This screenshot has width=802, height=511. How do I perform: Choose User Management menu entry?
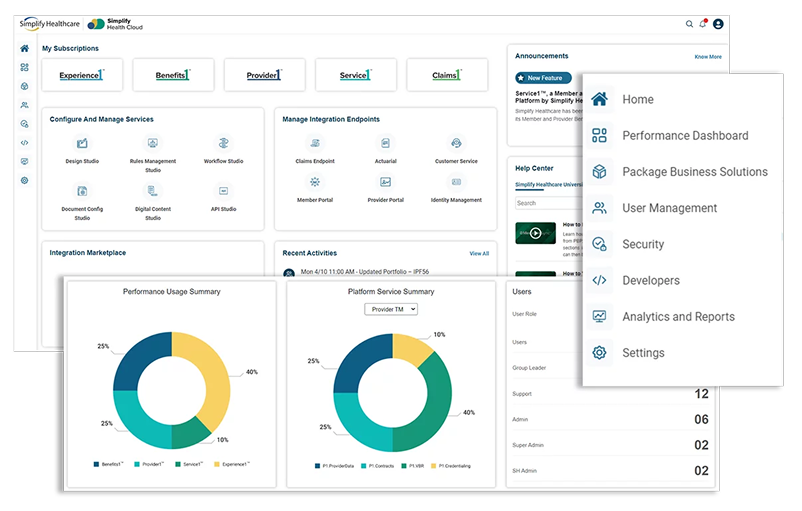point(669,208)
